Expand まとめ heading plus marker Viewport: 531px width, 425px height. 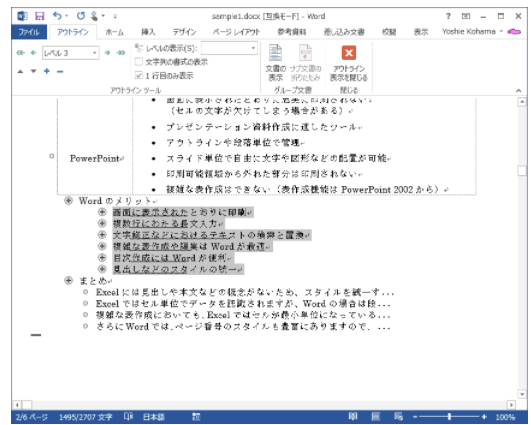pos(68,280)
